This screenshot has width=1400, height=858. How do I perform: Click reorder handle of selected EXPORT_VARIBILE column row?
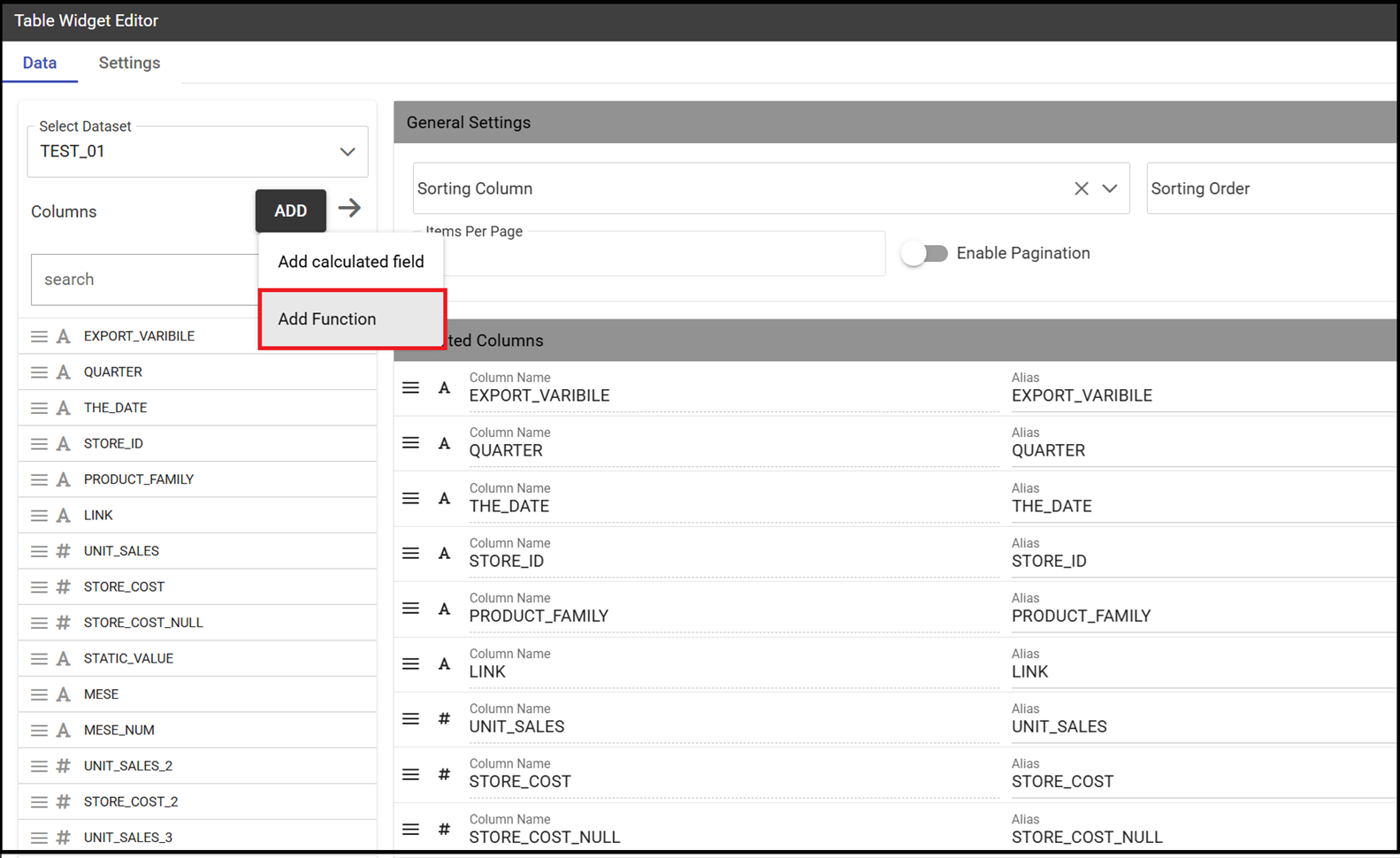[x=410, y=387]
